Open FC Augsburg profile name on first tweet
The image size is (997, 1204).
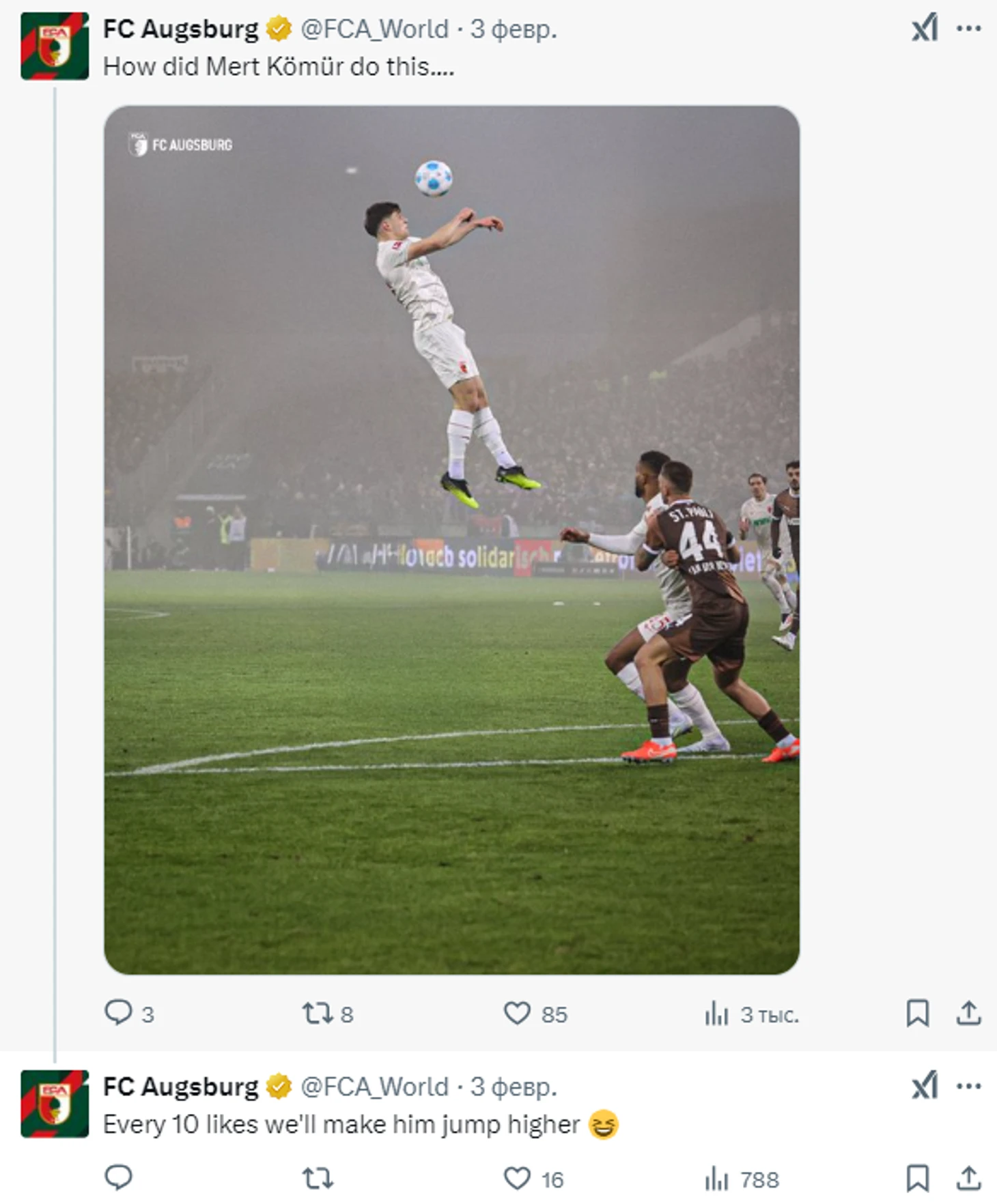180,29
